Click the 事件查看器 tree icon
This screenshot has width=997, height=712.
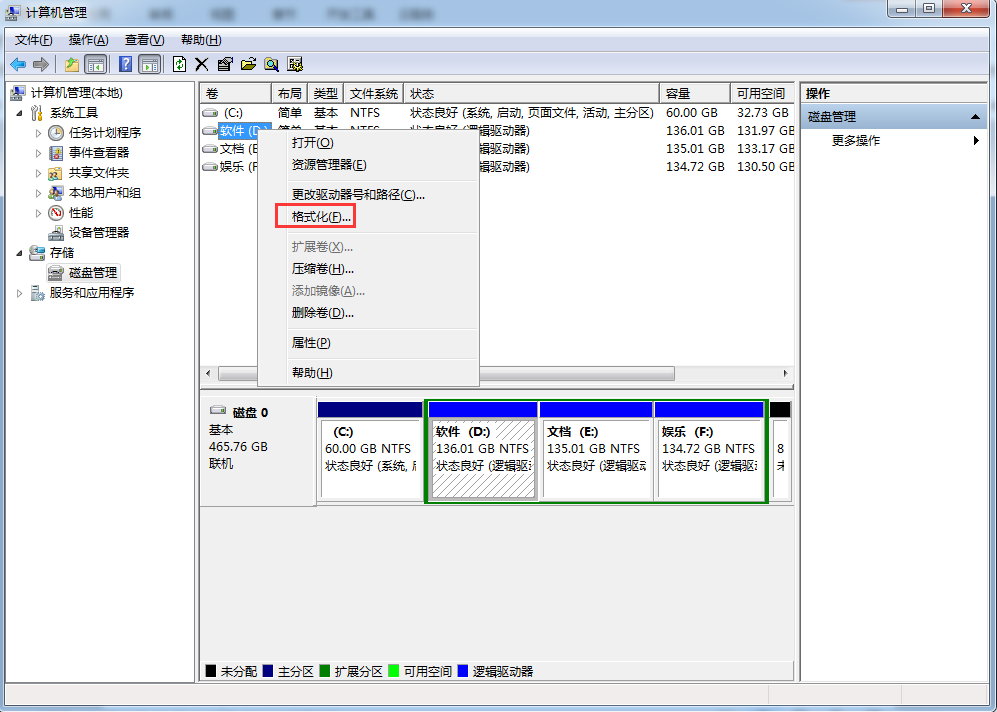point(56,153)
